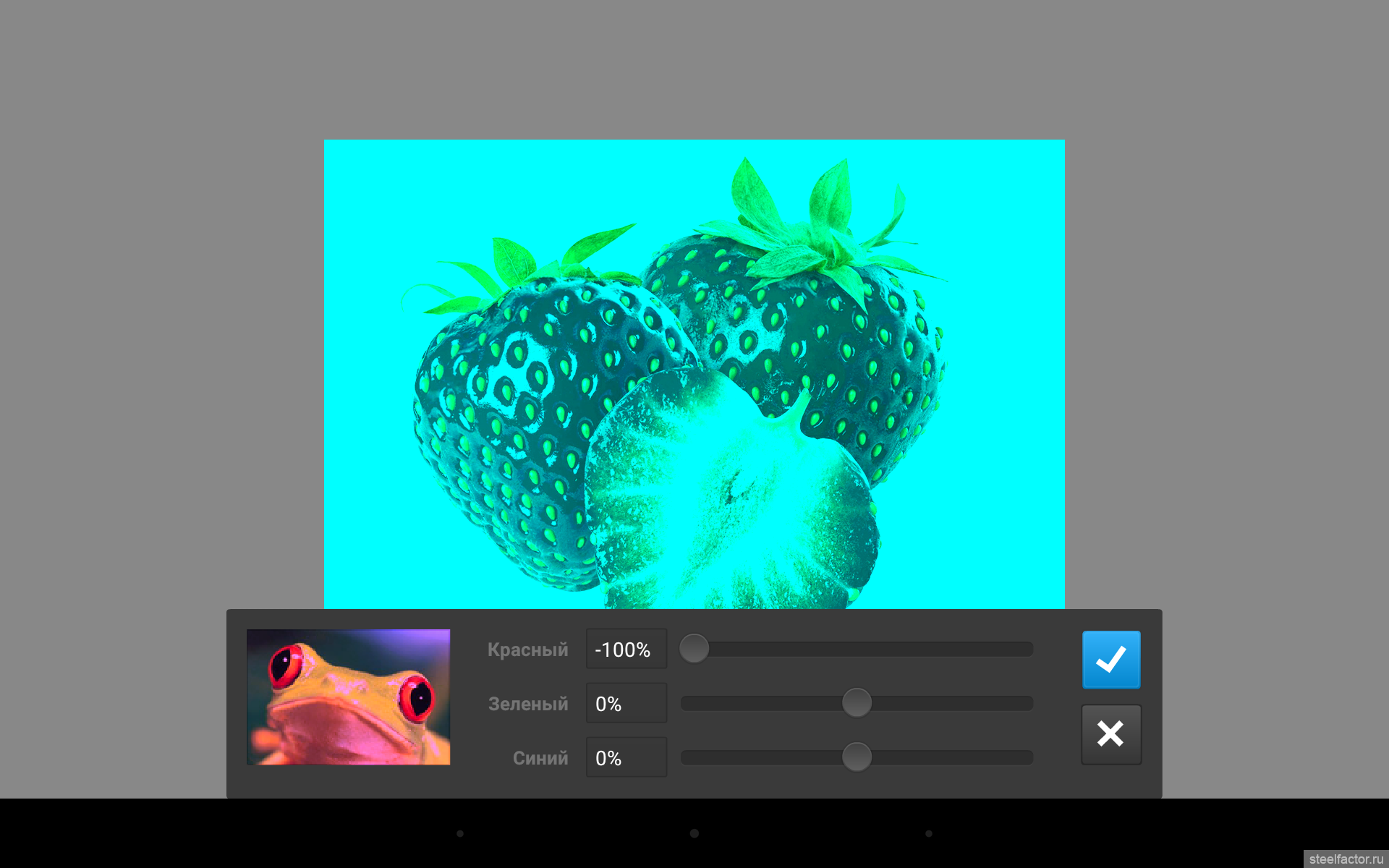Click the Зеленый slider handle
1389x868 pixels.
(x=857, y=703)
